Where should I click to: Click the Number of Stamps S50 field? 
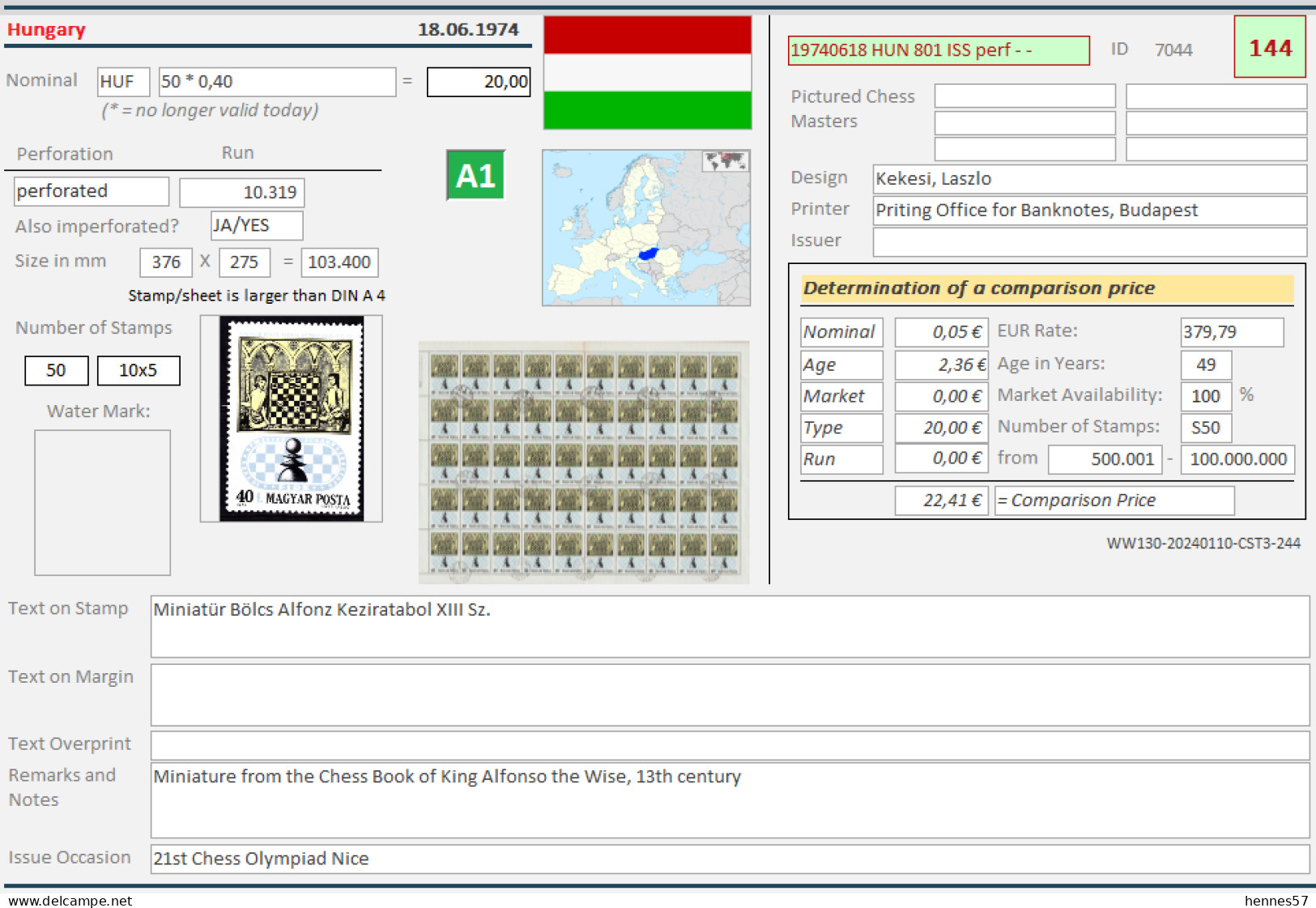click(x=1206, y=428)
